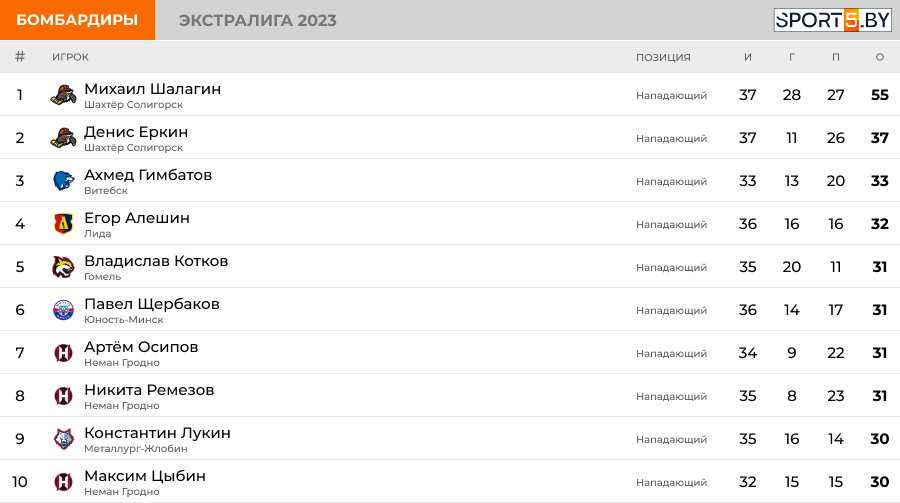The image size is (900, 503).
Task: Click Неман Гродно logo beside Артём Осипов
Action: click(x=63, y=353)
